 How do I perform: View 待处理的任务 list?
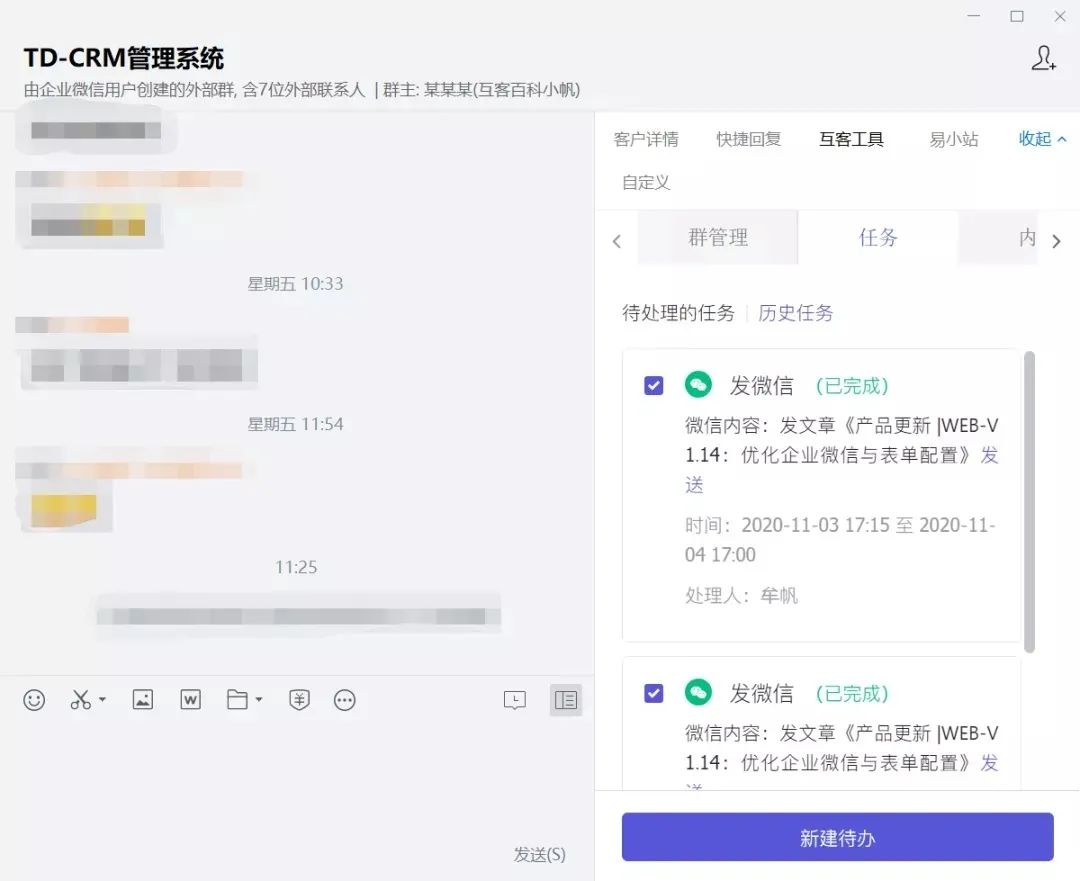678,313
